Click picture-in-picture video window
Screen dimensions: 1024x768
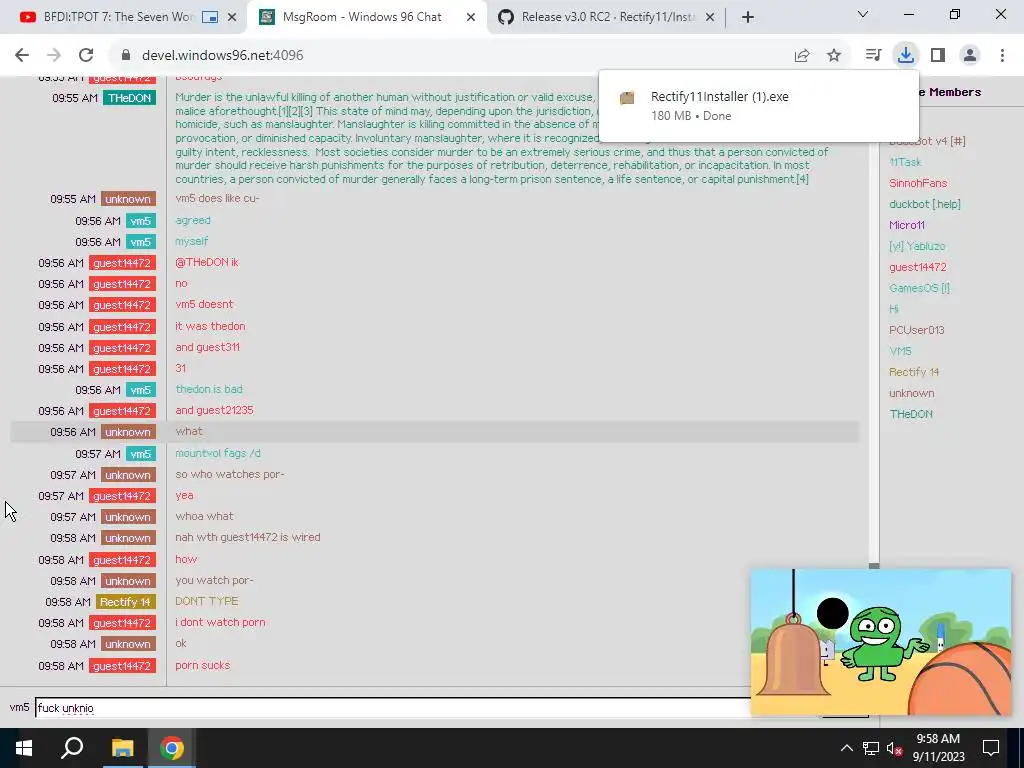pyautogui.click(x=880, y=642)
